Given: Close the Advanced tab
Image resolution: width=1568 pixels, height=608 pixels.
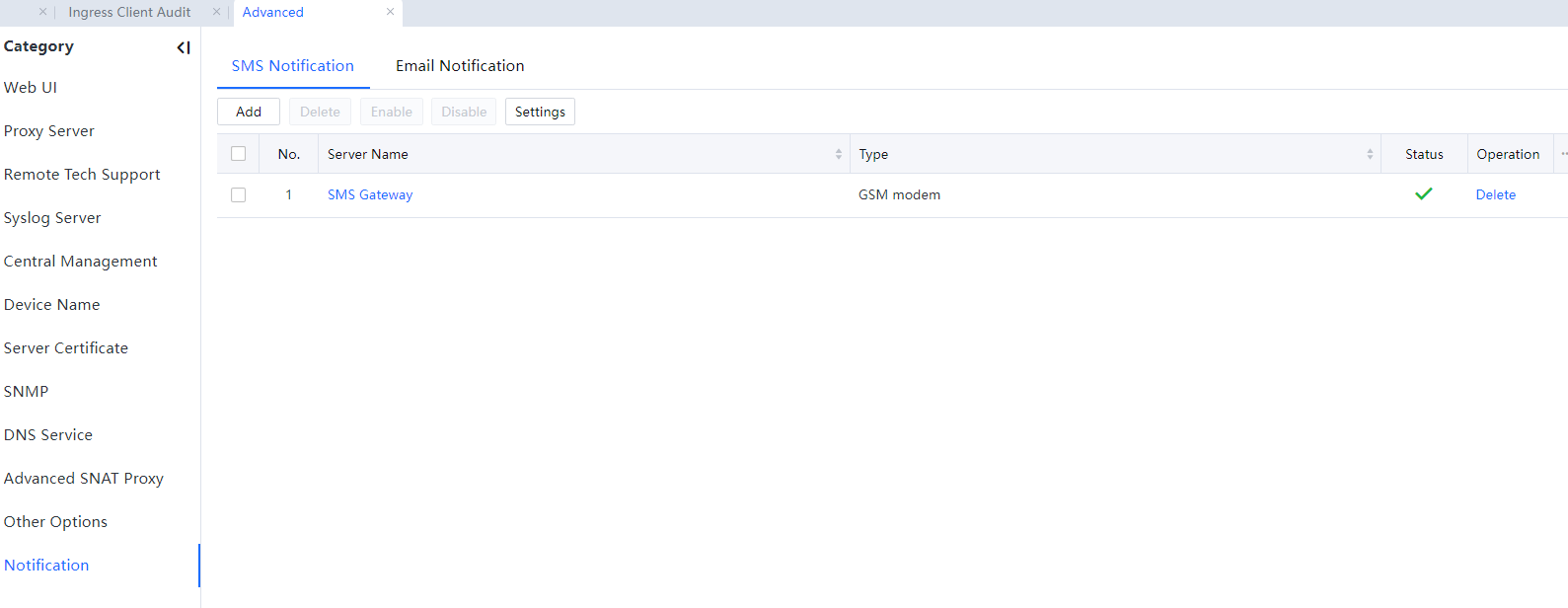Looking at the screenshot, I should (390, 12).
